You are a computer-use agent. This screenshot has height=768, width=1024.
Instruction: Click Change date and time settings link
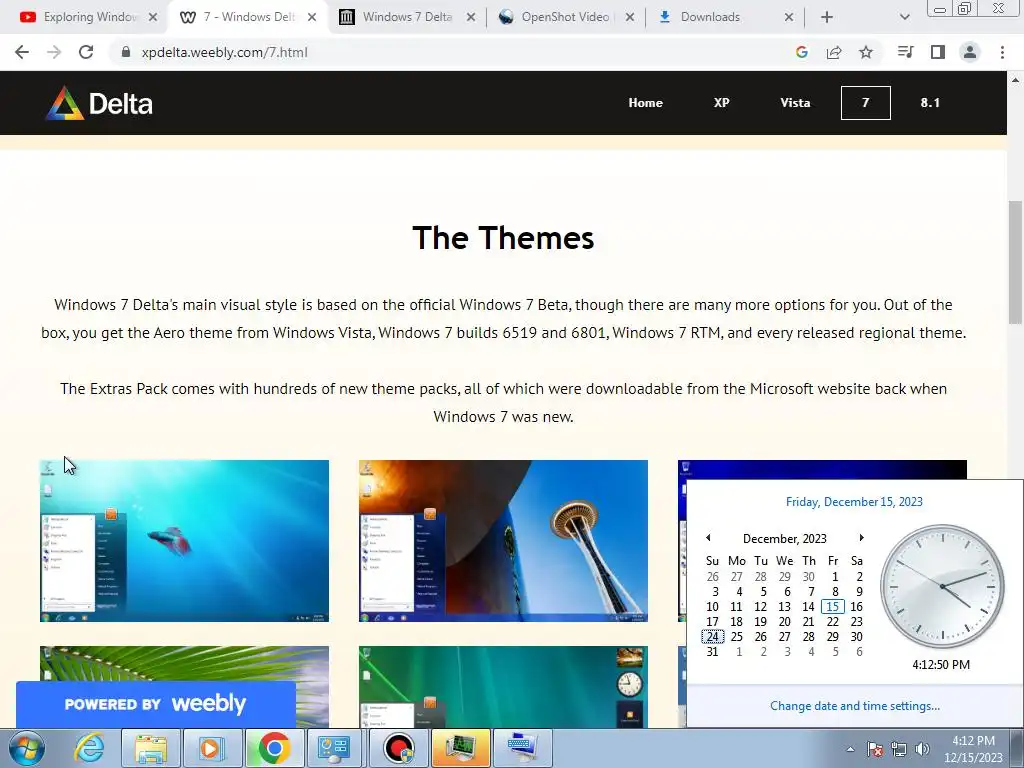click(854, 706)
